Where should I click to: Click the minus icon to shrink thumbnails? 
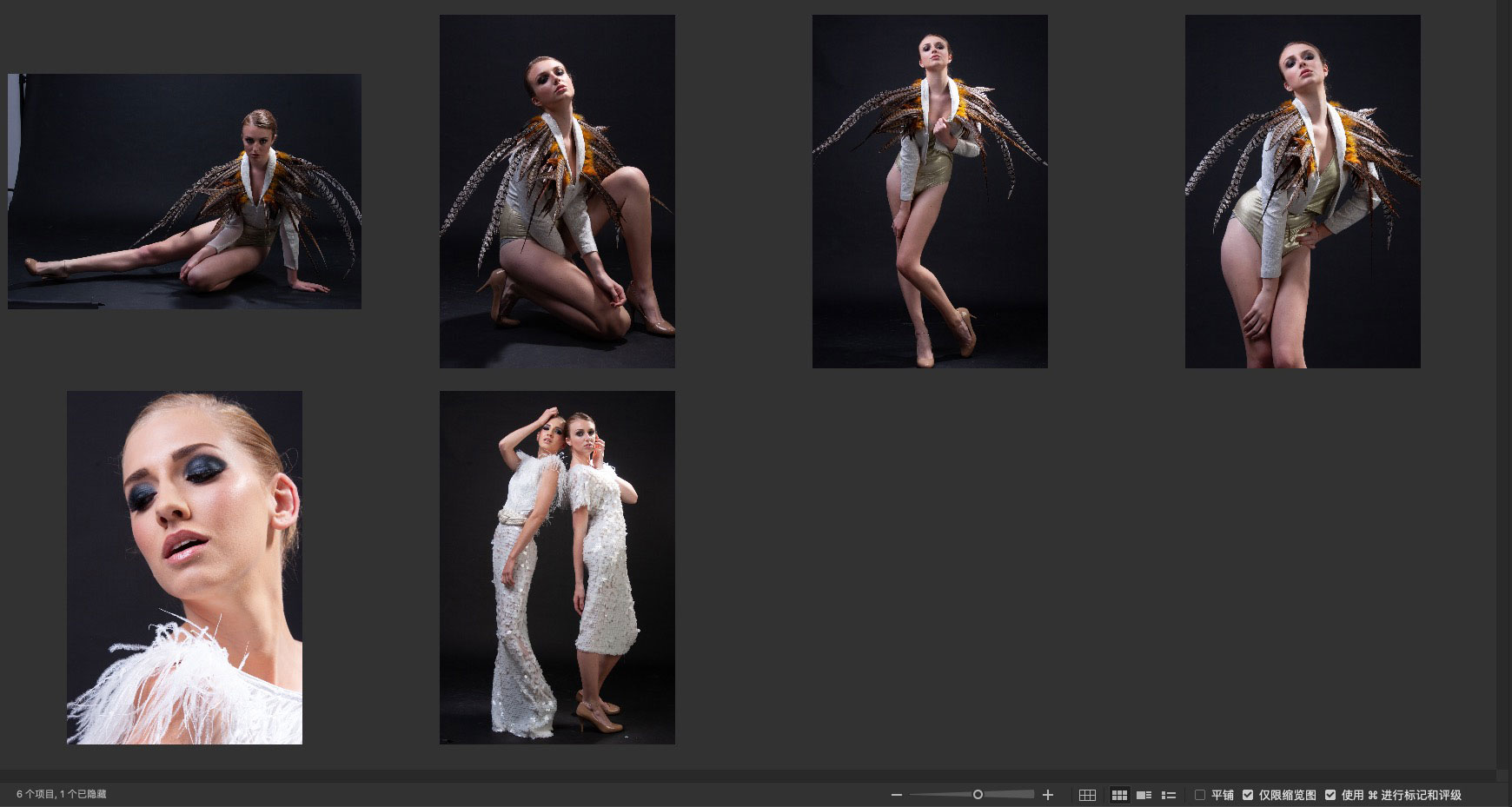click(x=897, y=795)
